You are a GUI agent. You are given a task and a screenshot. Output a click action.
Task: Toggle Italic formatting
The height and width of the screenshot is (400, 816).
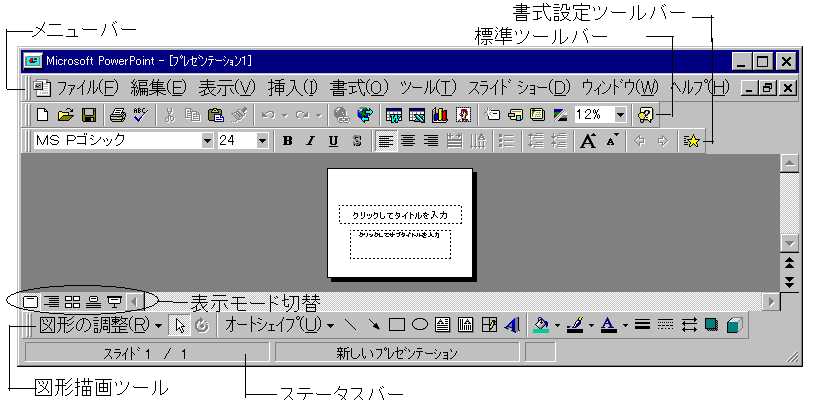click(x=310, y=141)
